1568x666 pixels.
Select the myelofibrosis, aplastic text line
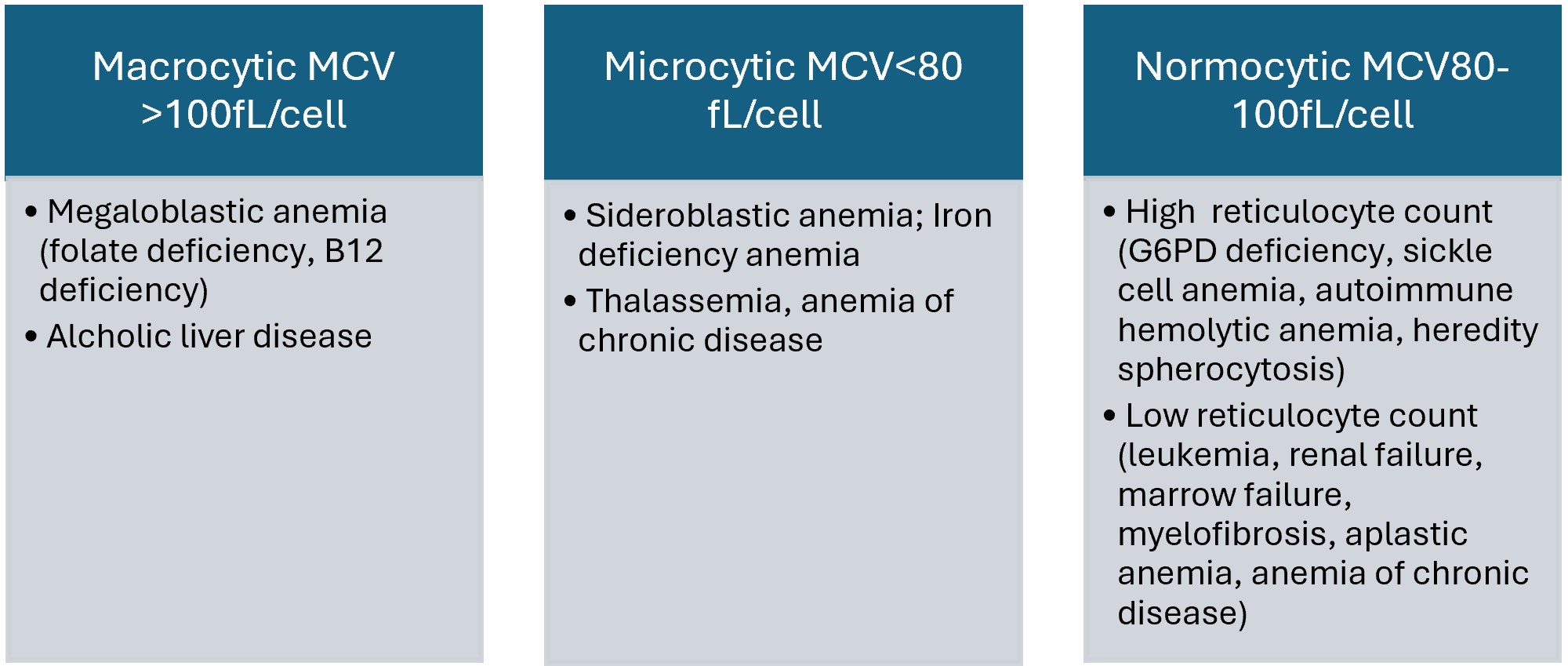point(1293,534)
